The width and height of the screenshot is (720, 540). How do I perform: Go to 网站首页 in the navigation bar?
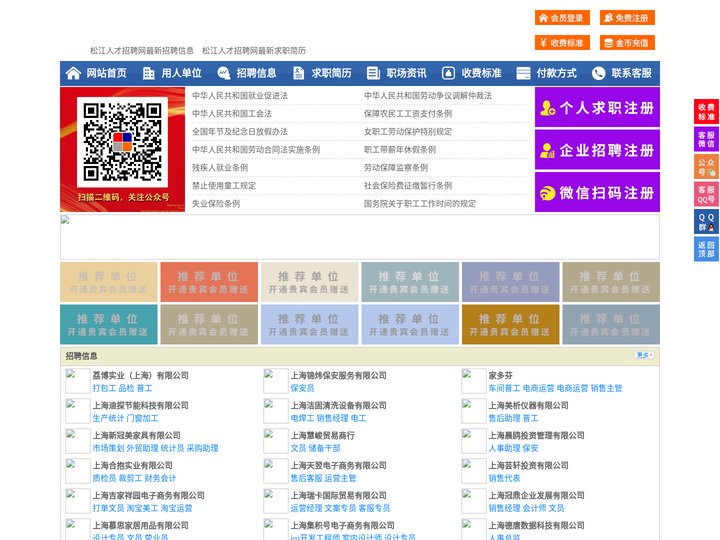pos(106,73)
